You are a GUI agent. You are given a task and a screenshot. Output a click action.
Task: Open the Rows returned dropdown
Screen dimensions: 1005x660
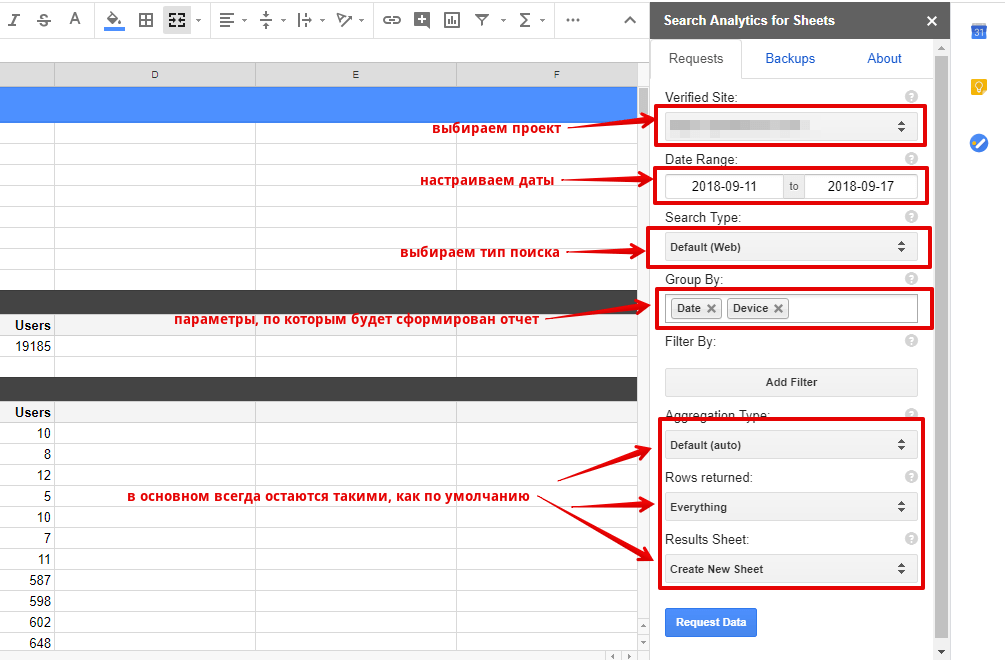pos(790,507)
